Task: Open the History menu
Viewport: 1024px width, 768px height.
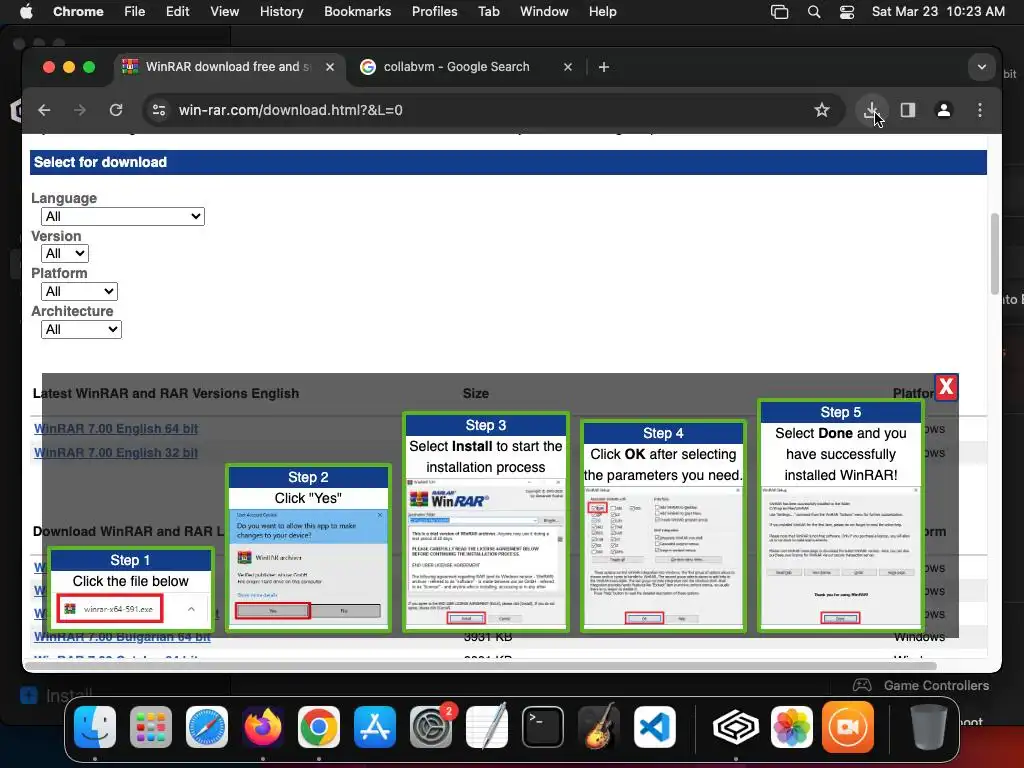Action: [281, 12]
